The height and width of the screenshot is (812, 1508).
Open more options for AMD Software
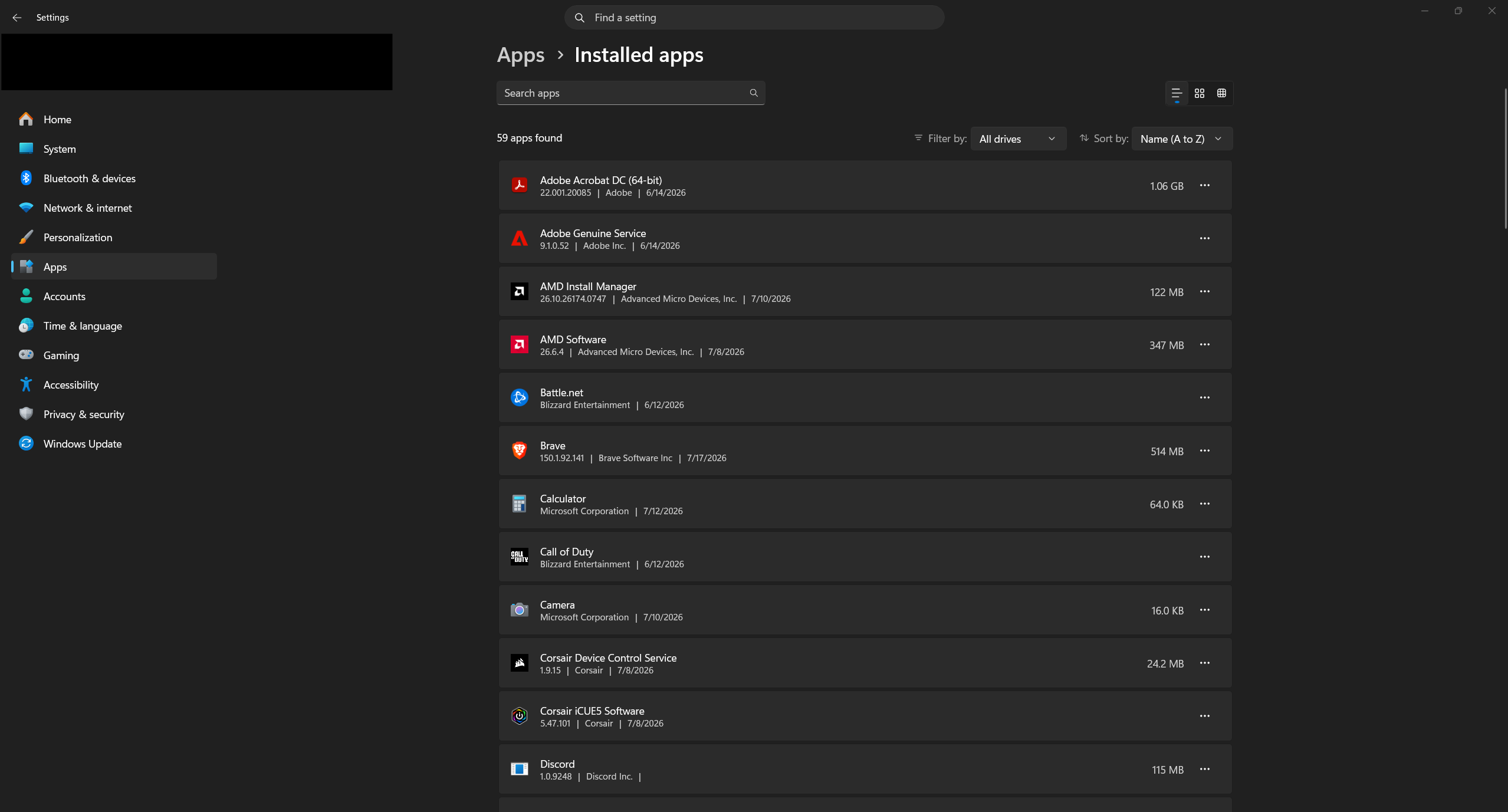1204,344
